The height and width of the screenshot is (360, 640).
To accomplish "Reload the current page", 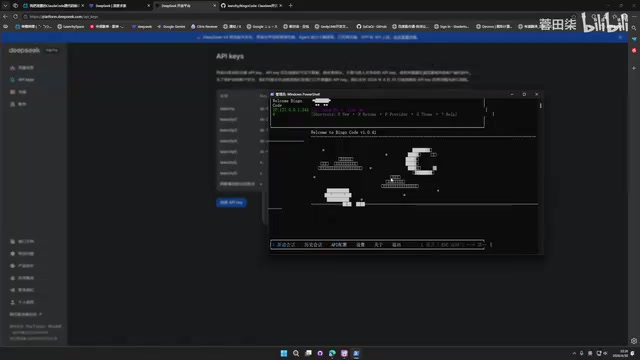I will tap(16, 17).
